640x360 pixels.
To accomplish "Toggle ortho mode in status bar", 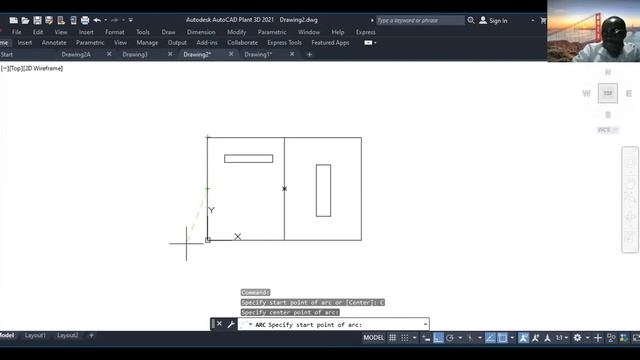I will (438, 338).
